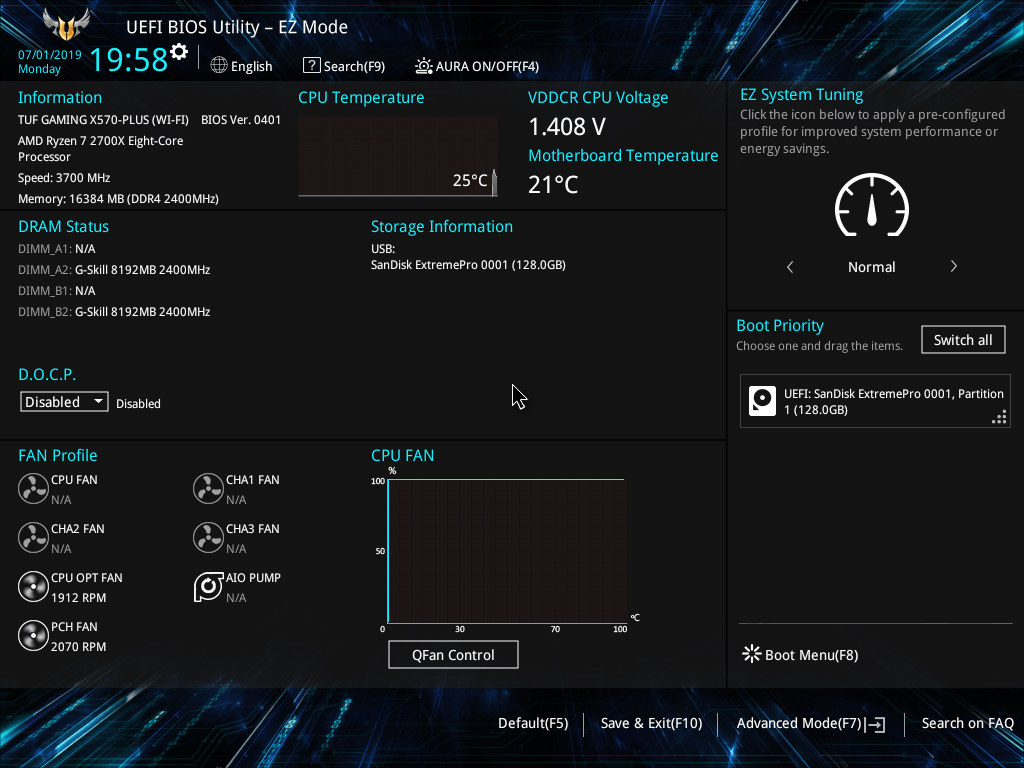Click the 07/01/2019 date

50,55
